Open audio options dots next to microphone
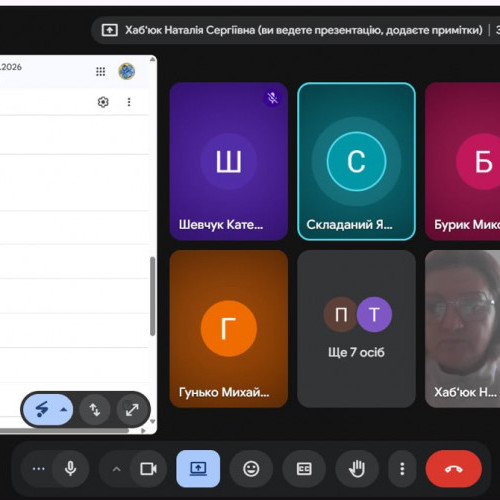Viewport: 500px width, 500px height. pyautogui.click(x=39, y=469)
